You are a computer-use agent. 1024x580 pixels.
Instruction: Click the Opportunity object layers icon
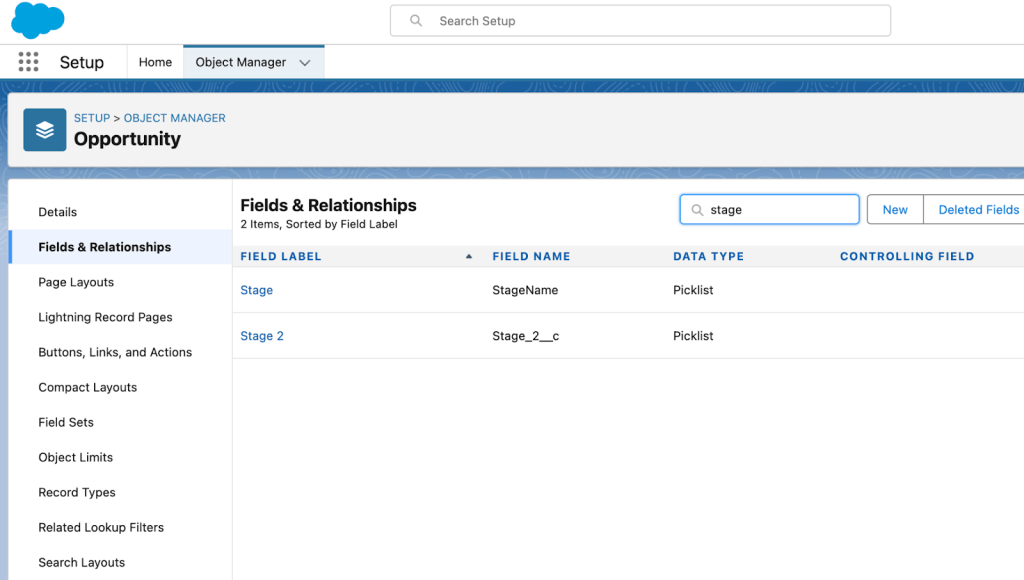44,130
